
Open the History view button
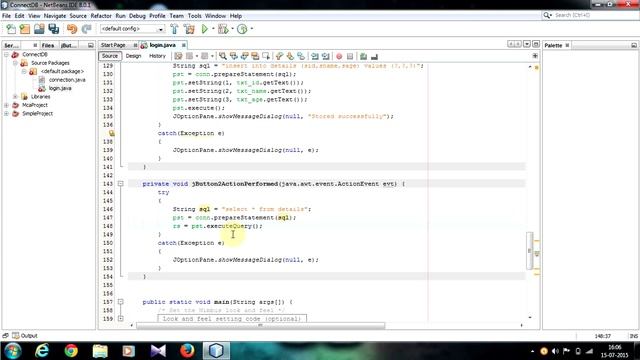157,56
